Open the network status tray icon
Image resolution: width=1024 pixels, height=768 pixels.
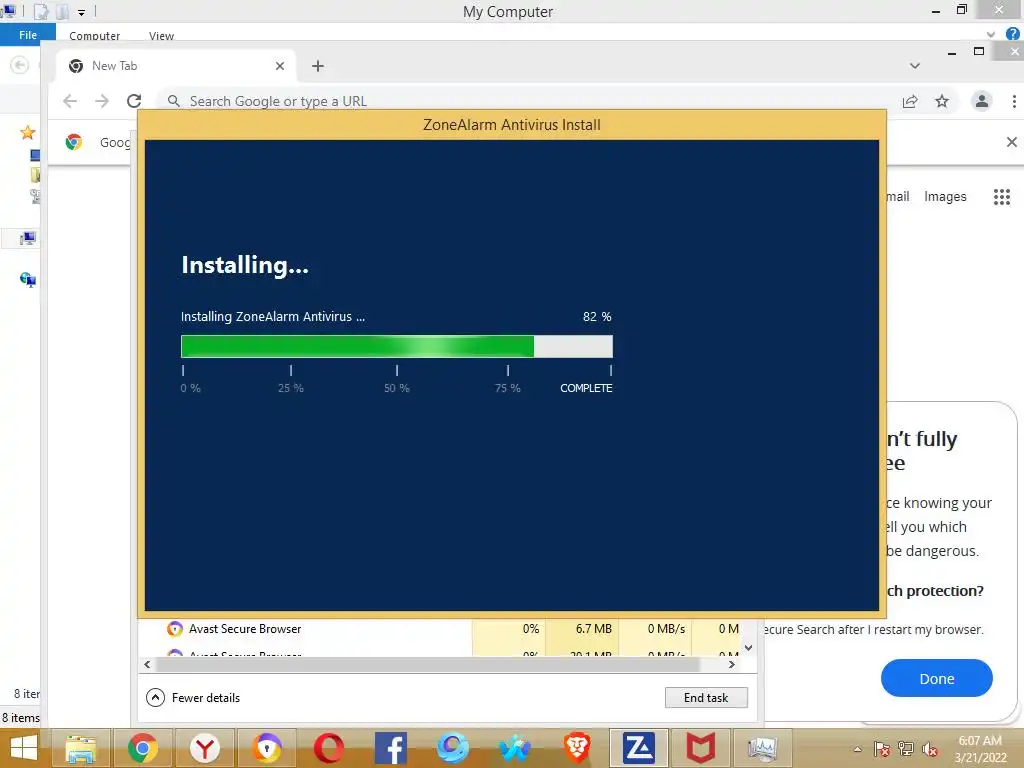point(906,748)
